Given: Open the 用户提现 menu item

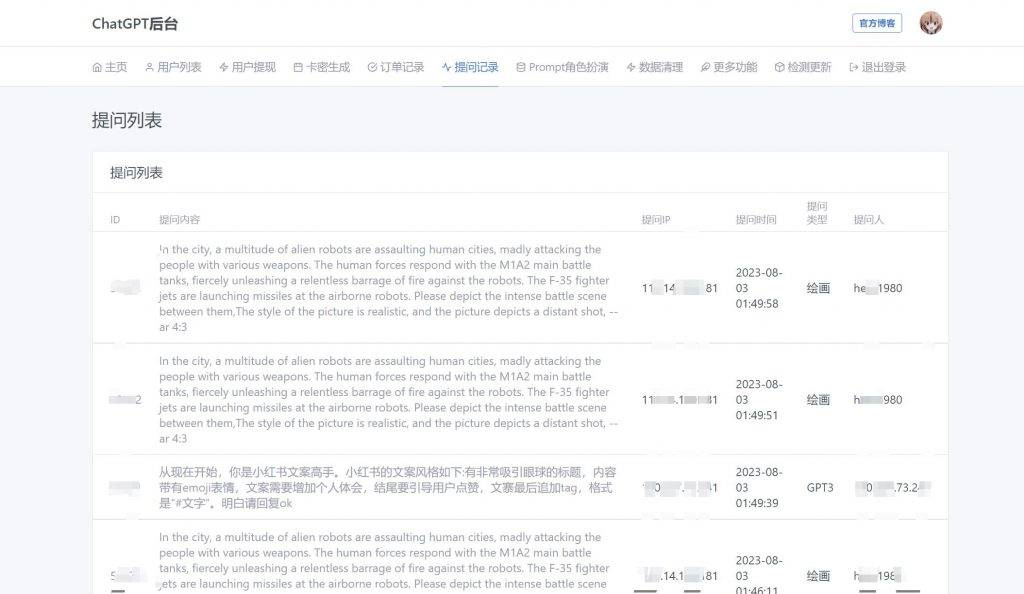Looking at the screenshot, I should tap(248, 67).
